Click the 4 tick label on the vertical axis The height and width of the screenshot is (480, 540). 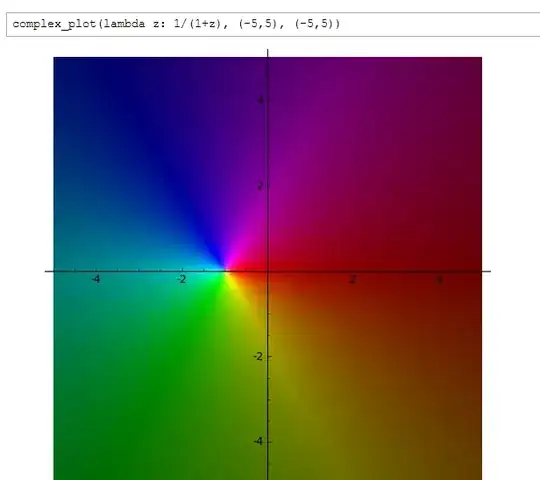[x=260, y=100]
